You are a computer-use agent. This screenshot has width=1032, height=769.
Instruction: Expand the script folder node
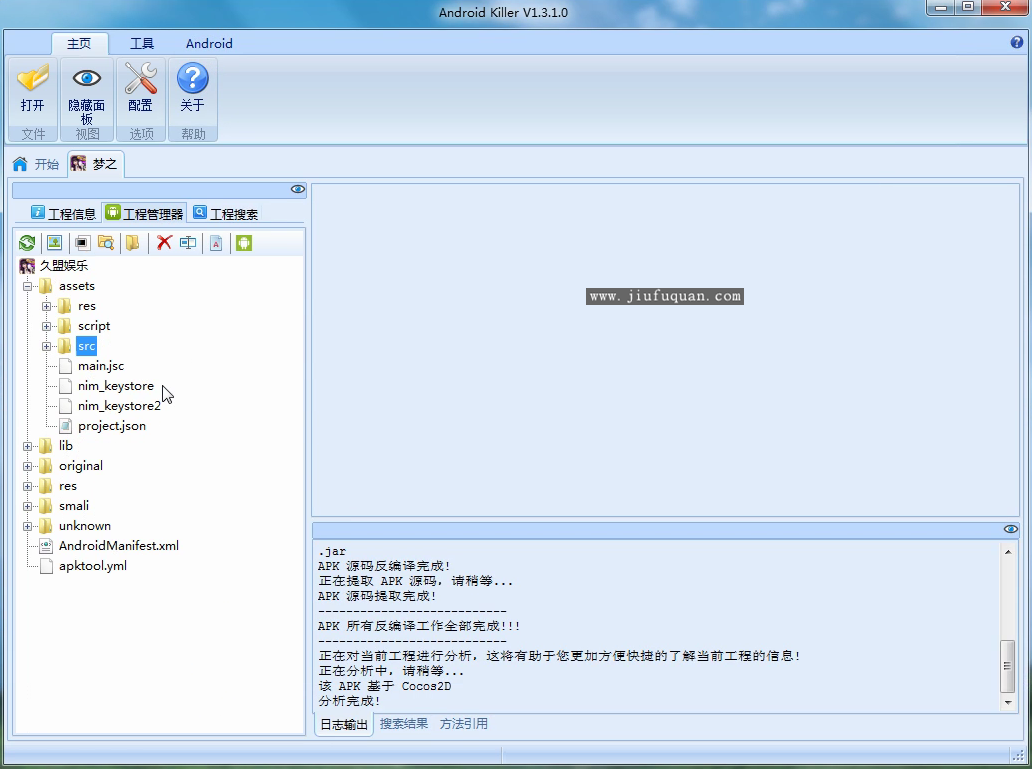[47, 327]
